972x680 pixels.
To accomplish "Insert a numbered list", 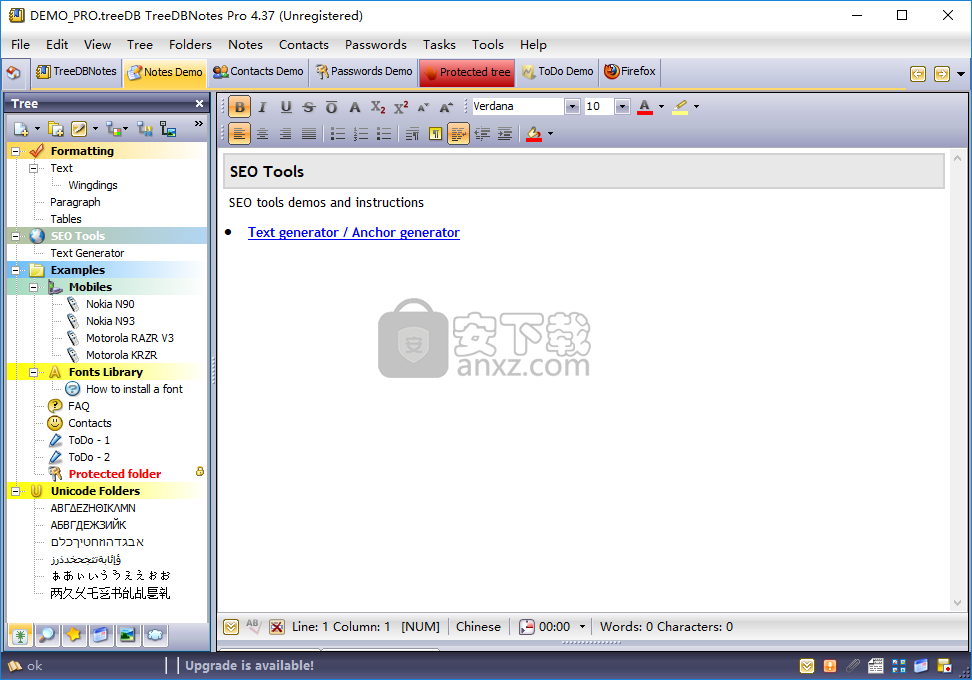I will [x=361, y=134].
